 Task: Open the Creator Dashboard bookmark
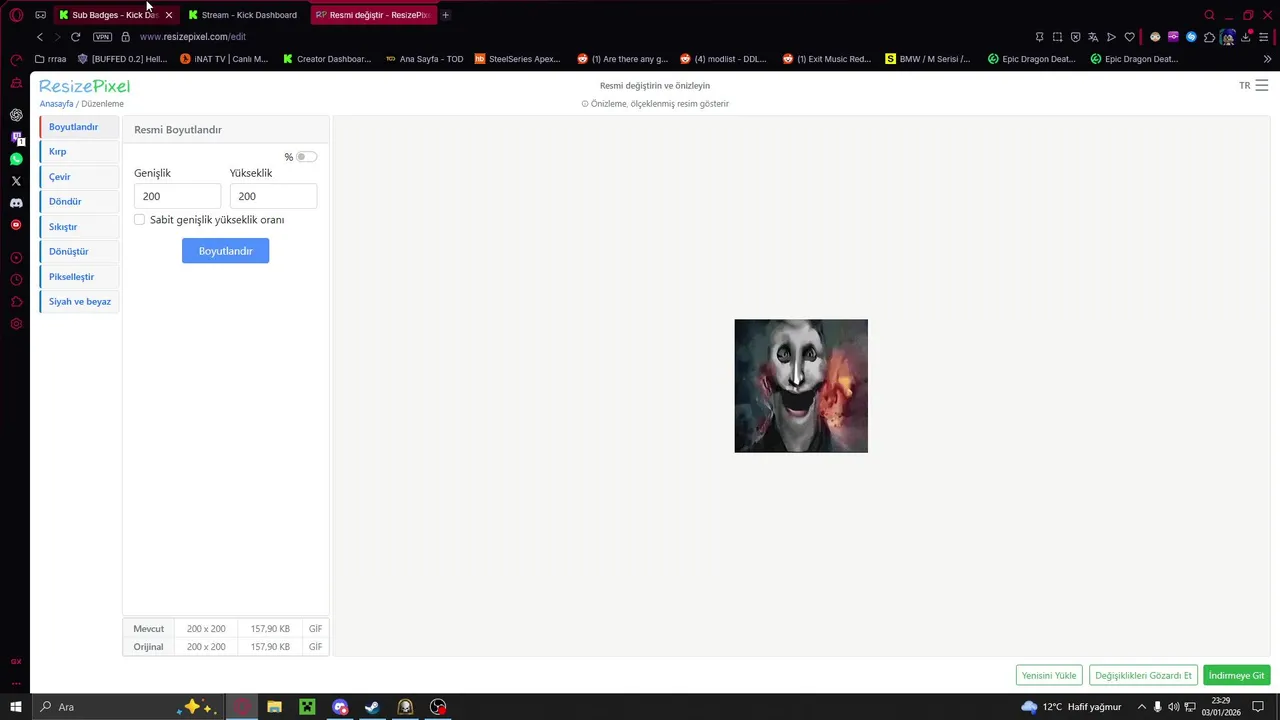tap(327, 59)
